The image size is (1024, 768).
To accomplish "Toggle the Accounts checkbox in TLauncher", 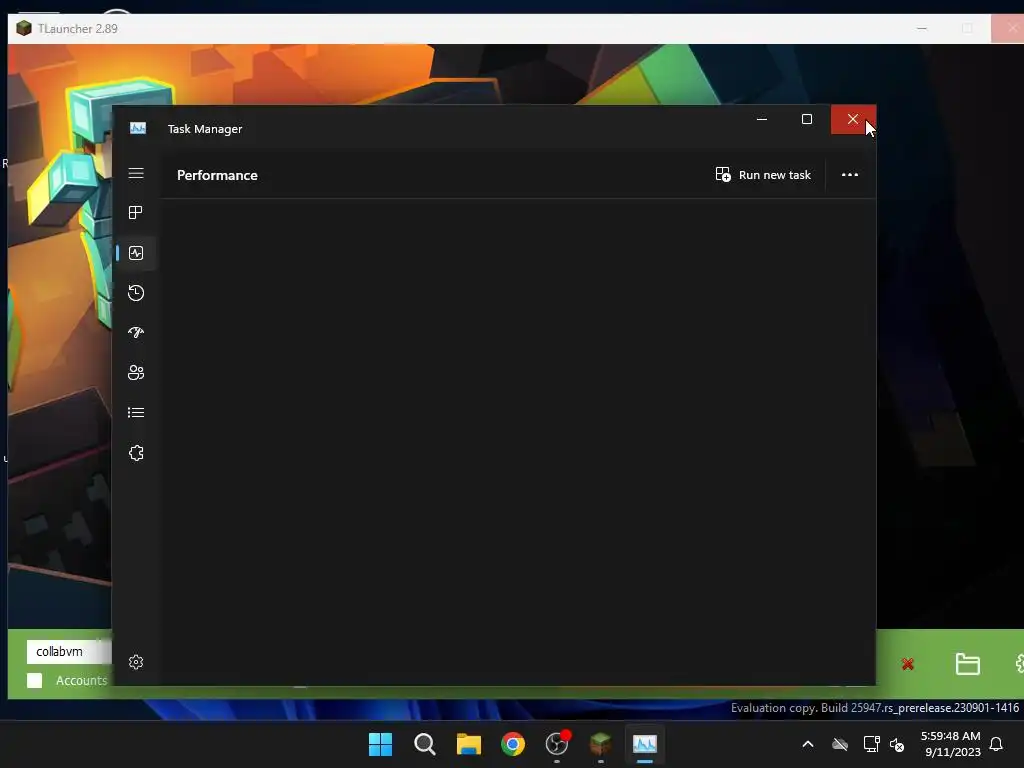I will (x=35, y=680).
